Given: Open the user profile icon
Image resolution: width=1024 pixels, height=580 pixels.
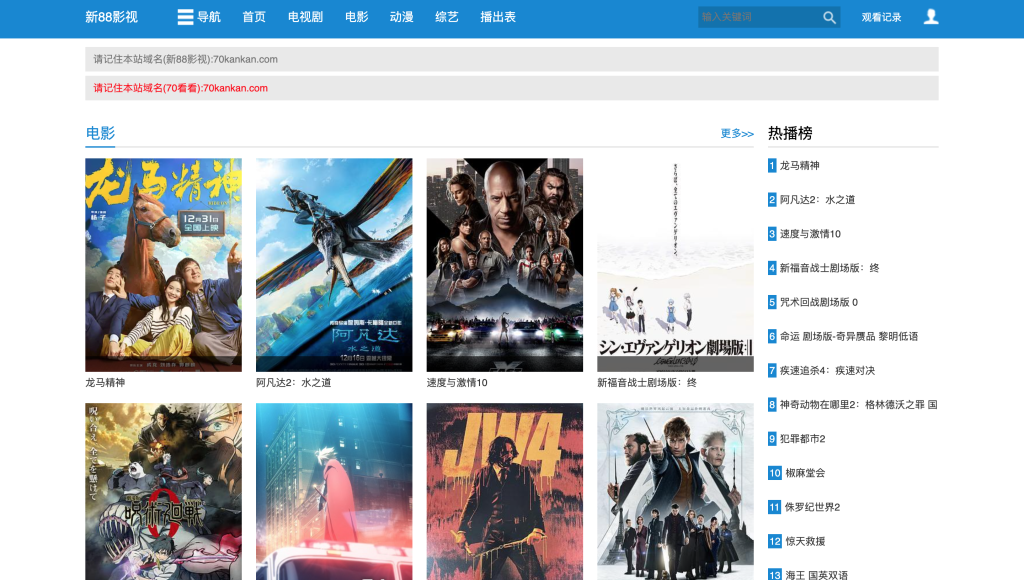Looking at the screenshot, I should pyautogui.click(x=931, y=17).
